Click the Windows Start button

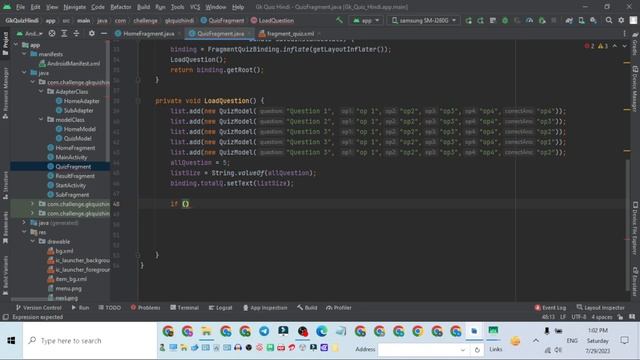[x=11, y=340]
